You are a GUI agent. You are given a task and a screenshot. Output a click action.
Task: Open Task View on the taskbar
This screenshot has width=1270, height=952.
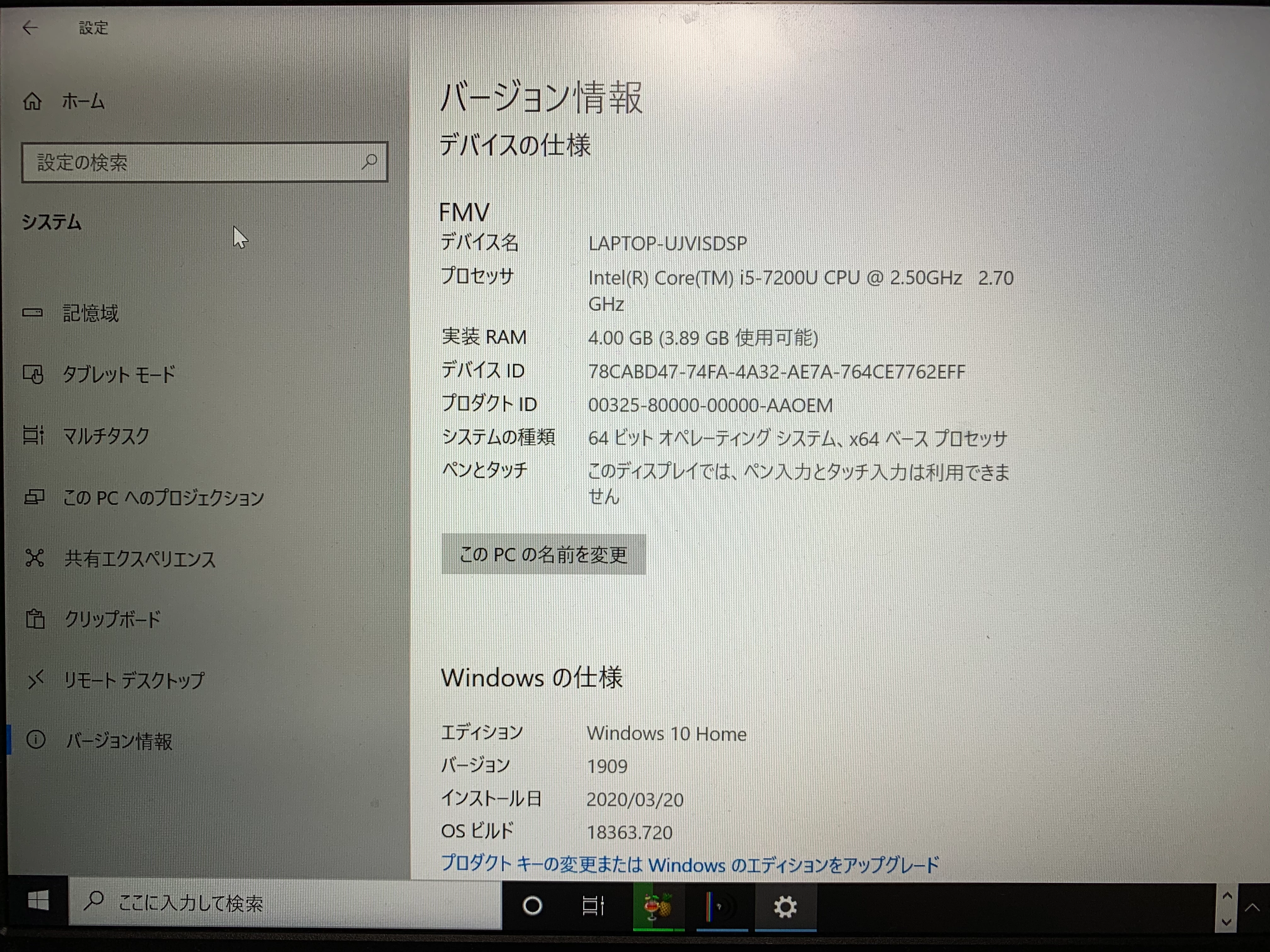click(593, 906)
